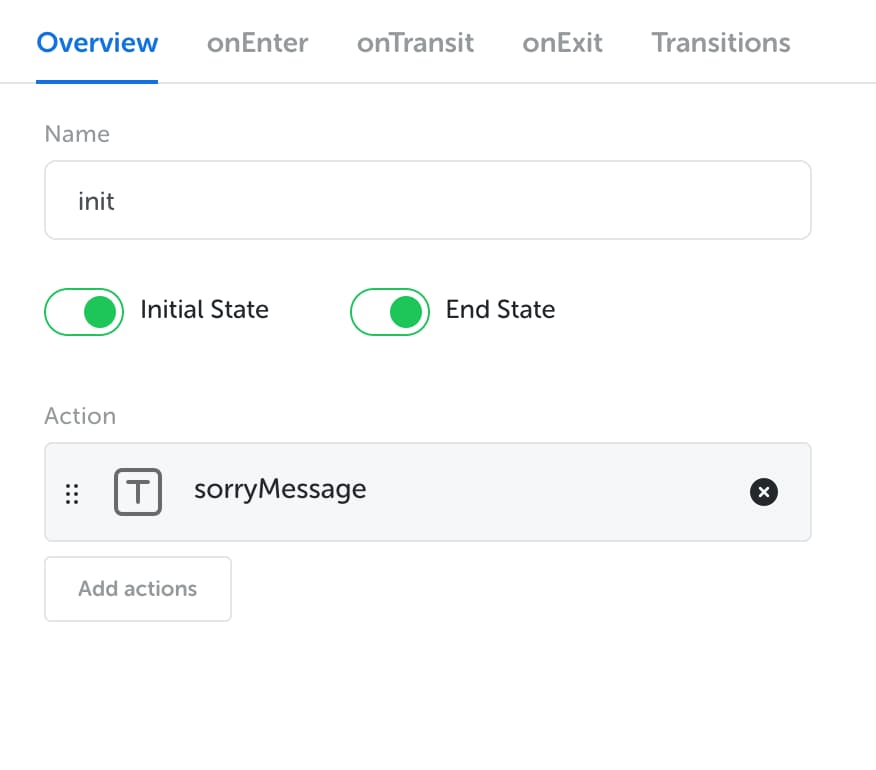
Task: Toggle the Initial State switch off
Action: point(84,311)
